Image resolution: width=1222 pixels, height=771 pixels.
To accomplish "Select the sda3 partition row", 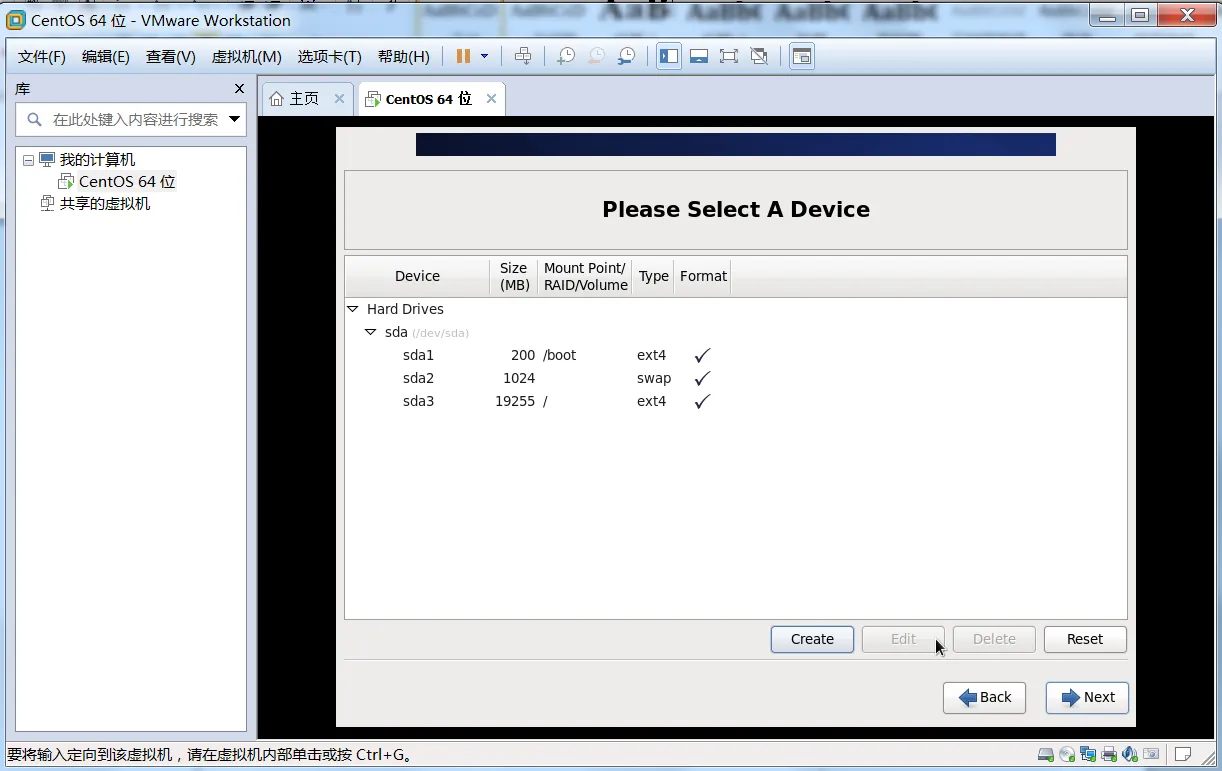I will [x=735, y=401].
